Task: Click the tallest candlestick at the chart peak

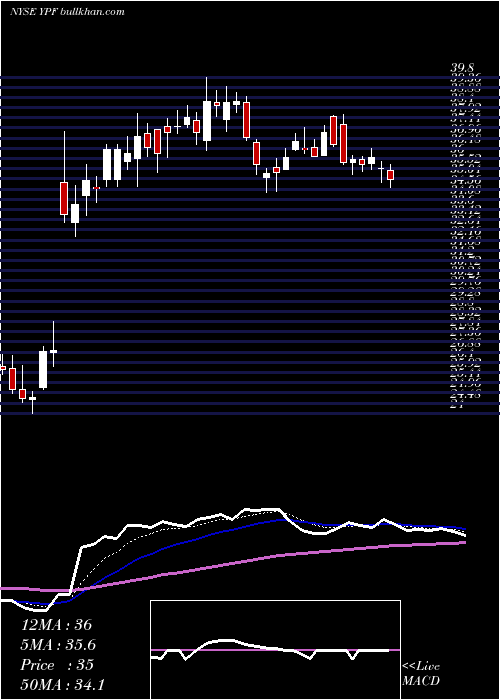Action: pyautogui.click(x=207, y=114)
